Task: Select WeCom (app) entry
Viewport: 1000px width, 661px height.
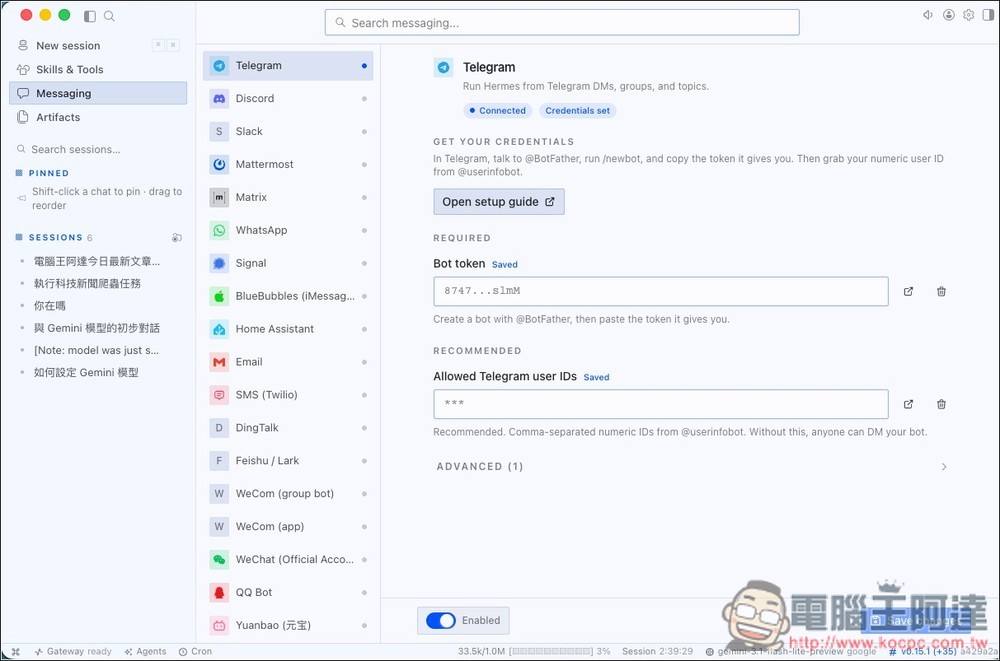Action: coord(288,526)
